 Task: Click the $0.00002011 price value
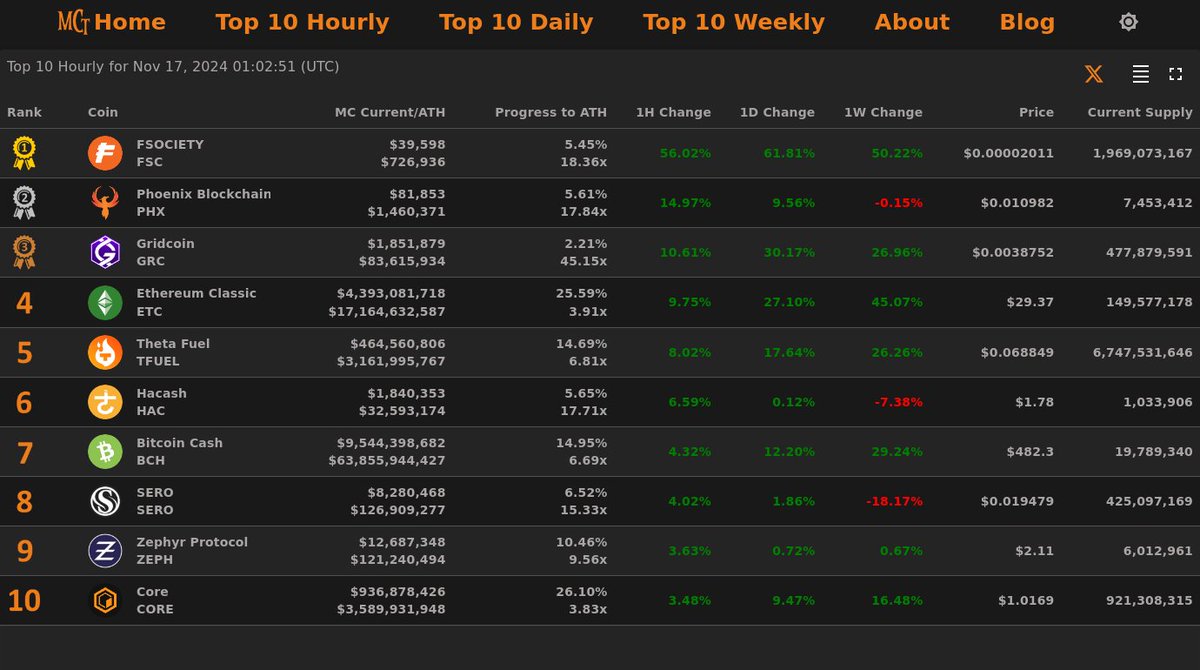pos(1009,153)
